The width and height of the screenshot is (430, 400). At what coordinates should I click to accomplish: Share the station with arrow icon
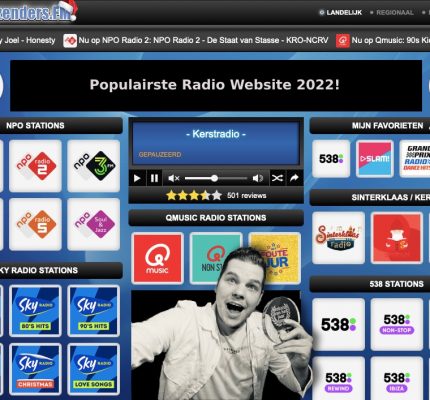click(x=294, y=178)
